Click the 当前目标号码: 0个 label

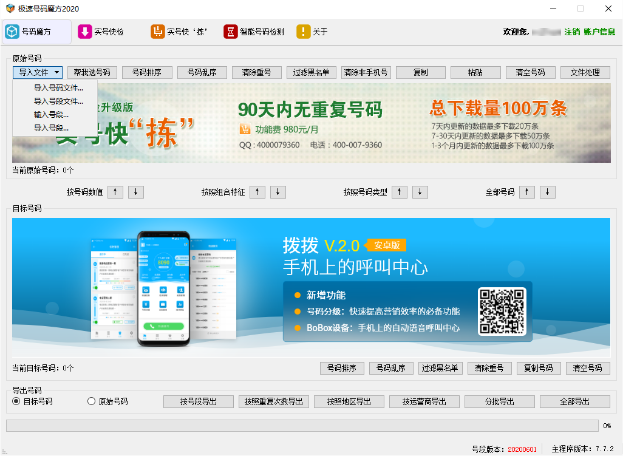pos(43,368)
